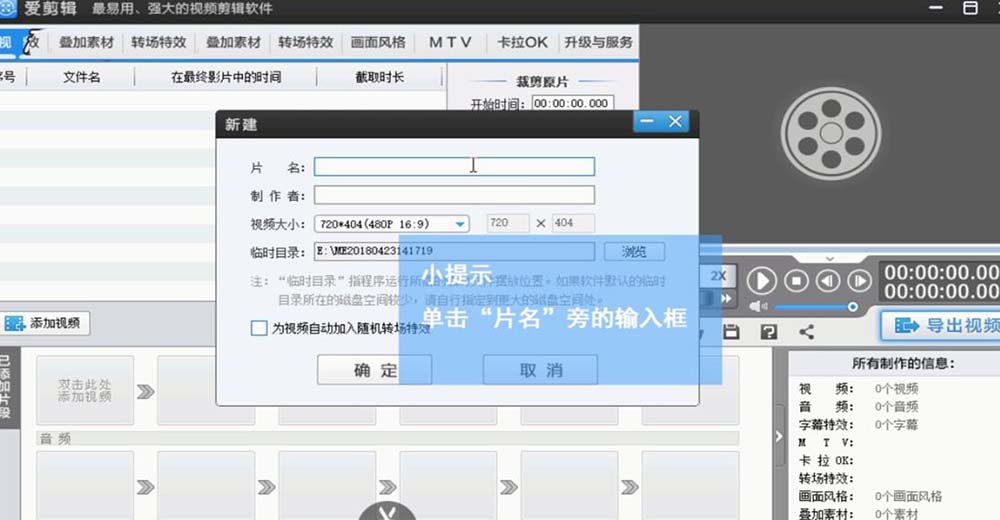Viewport: 1000px width, 520px height.
Task: Click the share icon
Action: (807, 332)
